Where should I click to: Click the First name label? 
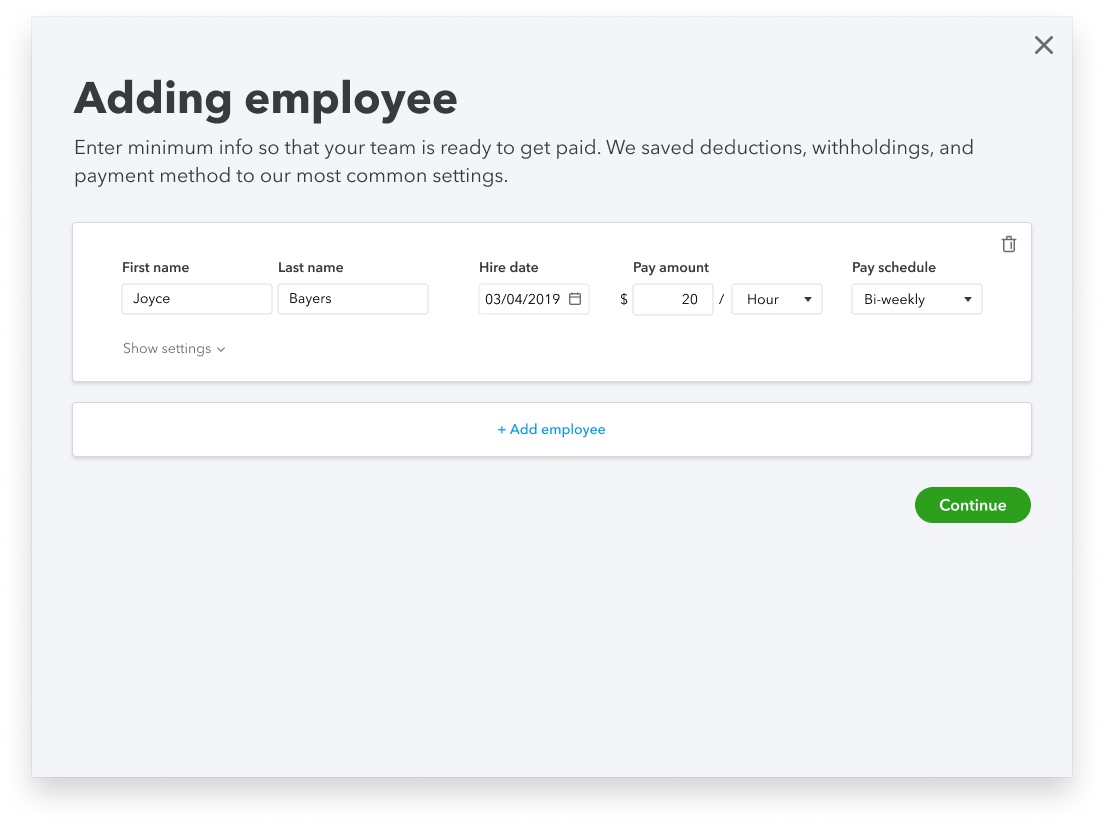tap(156, 267)
